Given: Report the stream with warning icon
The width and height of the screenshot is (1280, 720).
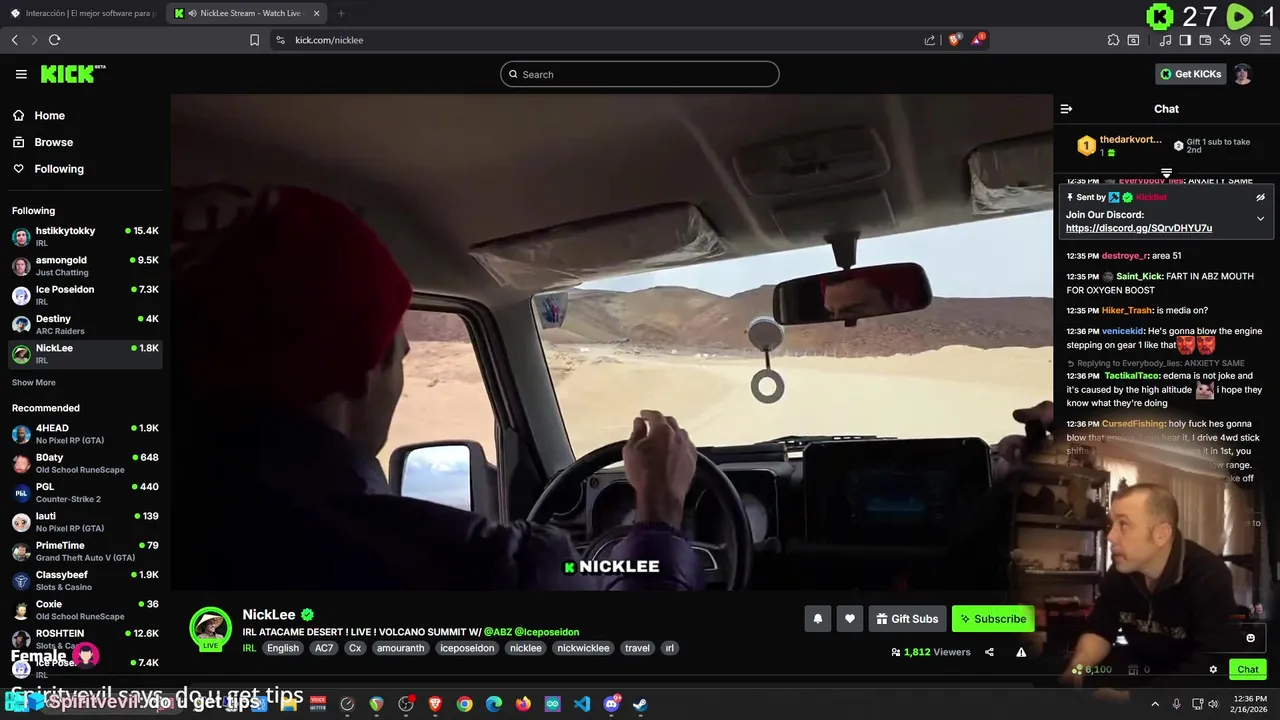Looking at the screenshot, I should pos(1021,652).
